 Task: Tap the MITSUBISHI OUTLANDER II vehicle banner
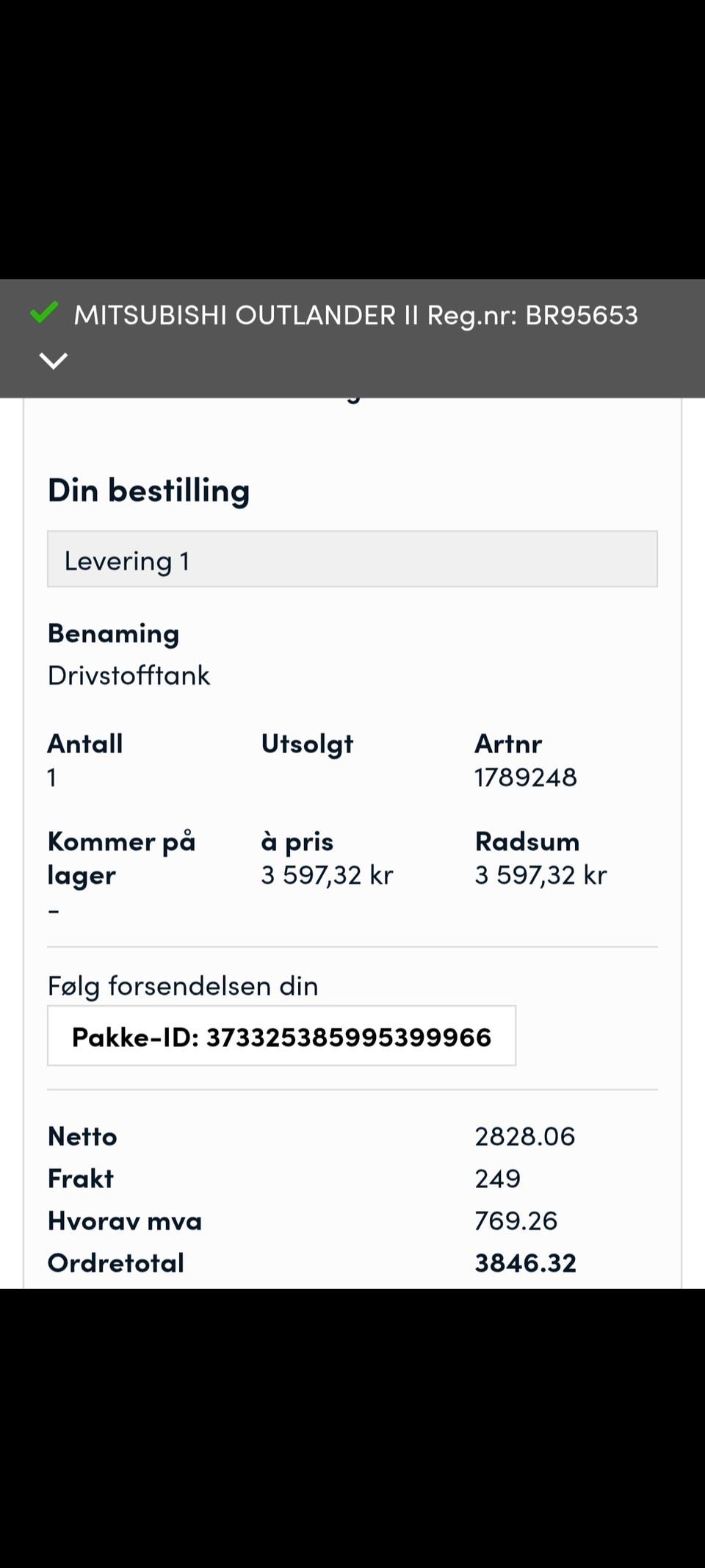click(x=352, y=338)
